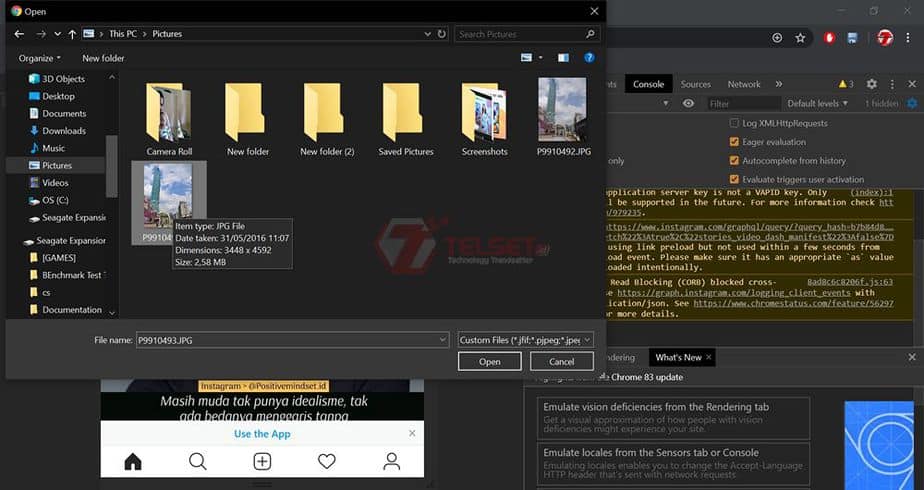Image resolution: width=924 pixels, height=490 pixels.
Task: Toggle Autocomplete from history checkbox
Action: pyautogui.click(x=734, y=160)
